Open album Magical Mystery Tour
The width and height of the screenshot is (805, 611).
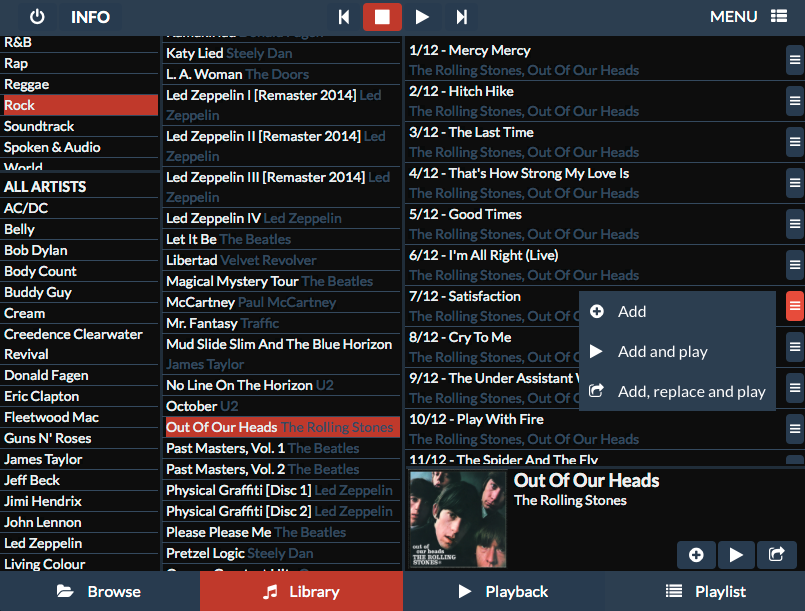coord(281,281)
